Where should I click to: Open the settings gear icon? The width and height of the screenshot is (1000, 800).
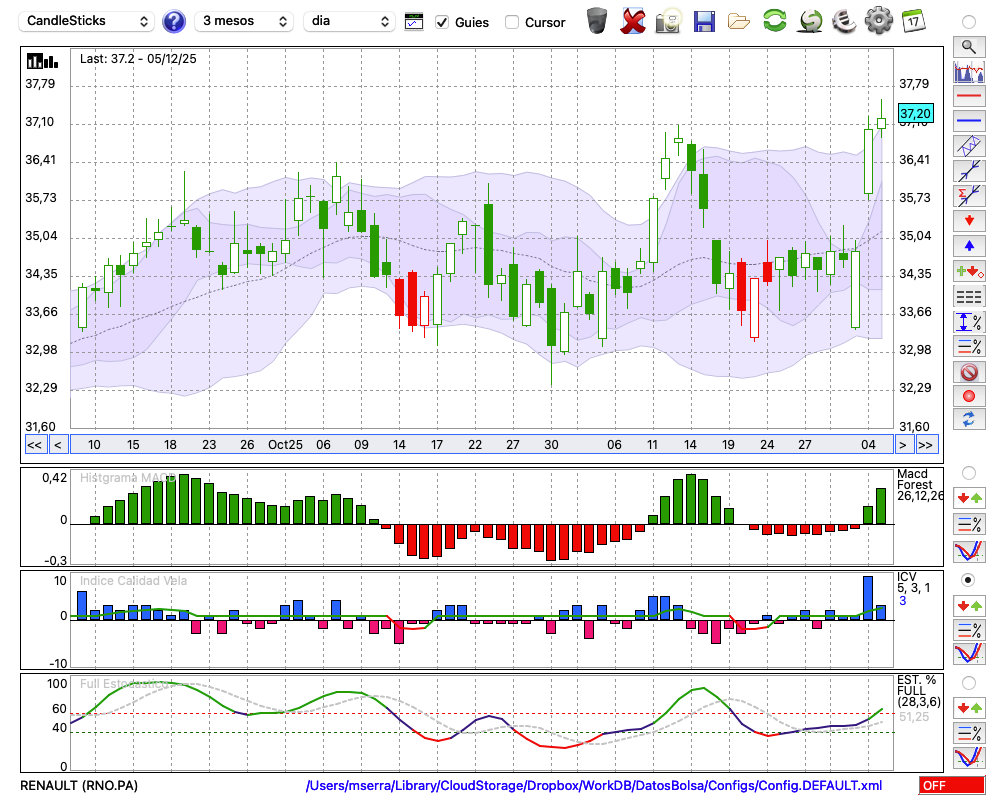[x=878, y=20]
